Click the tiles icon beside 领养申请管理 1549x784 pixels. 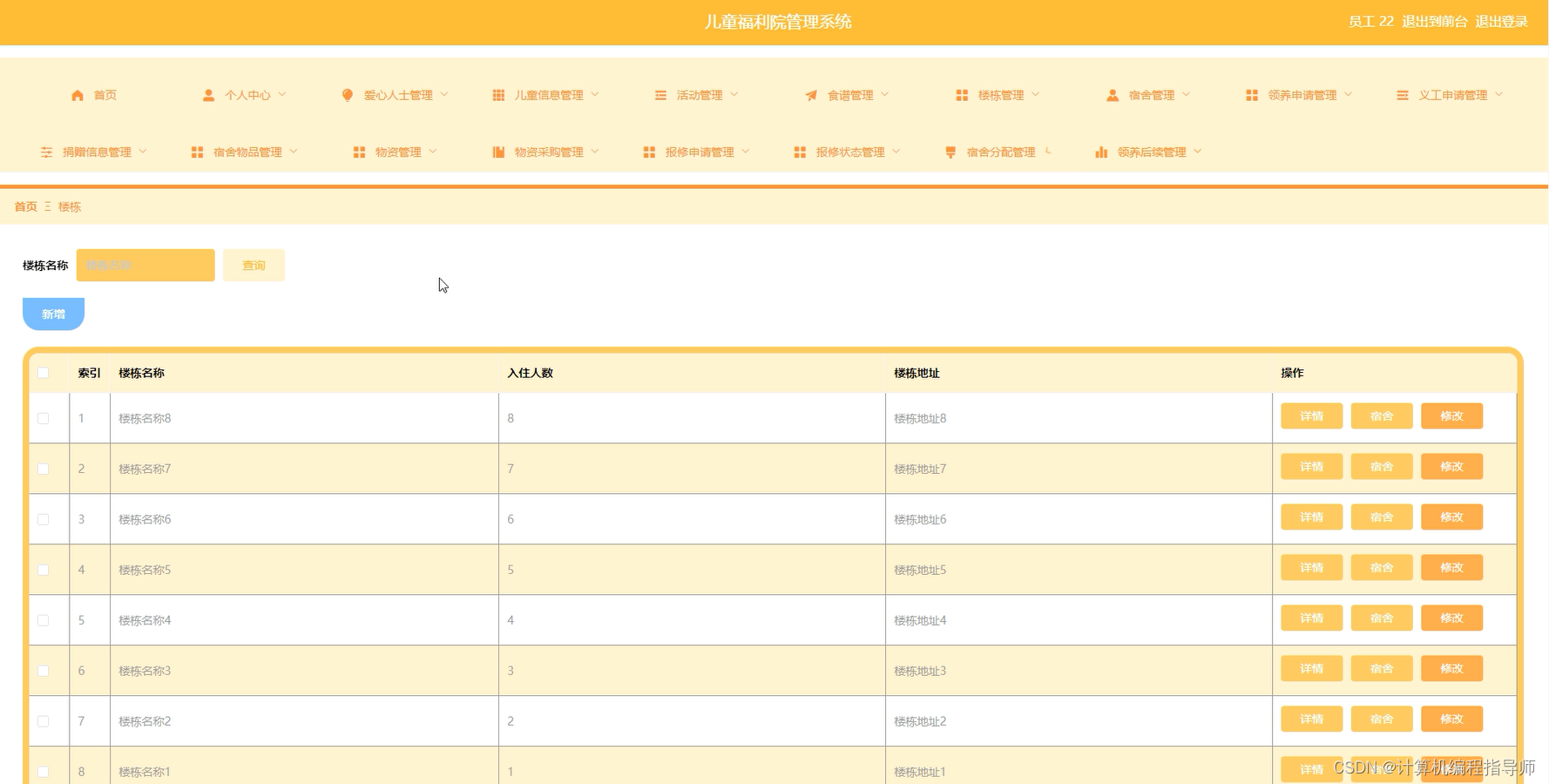coord(1252,95)
